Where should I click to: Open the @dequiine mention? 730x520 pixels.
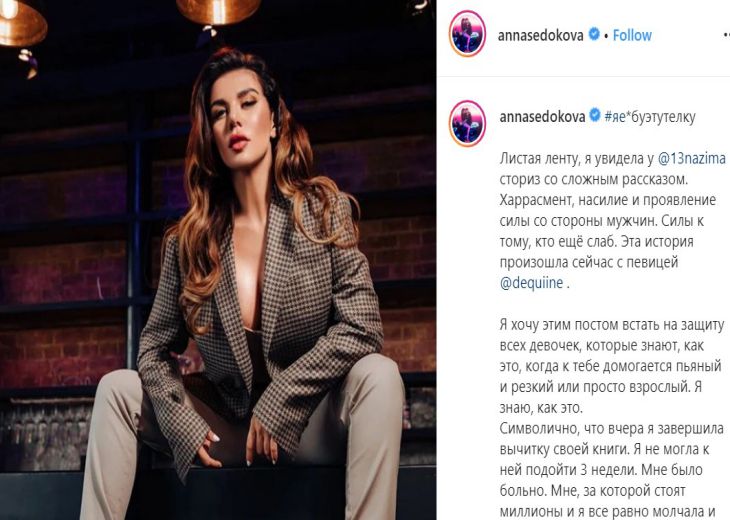point(531,283)
